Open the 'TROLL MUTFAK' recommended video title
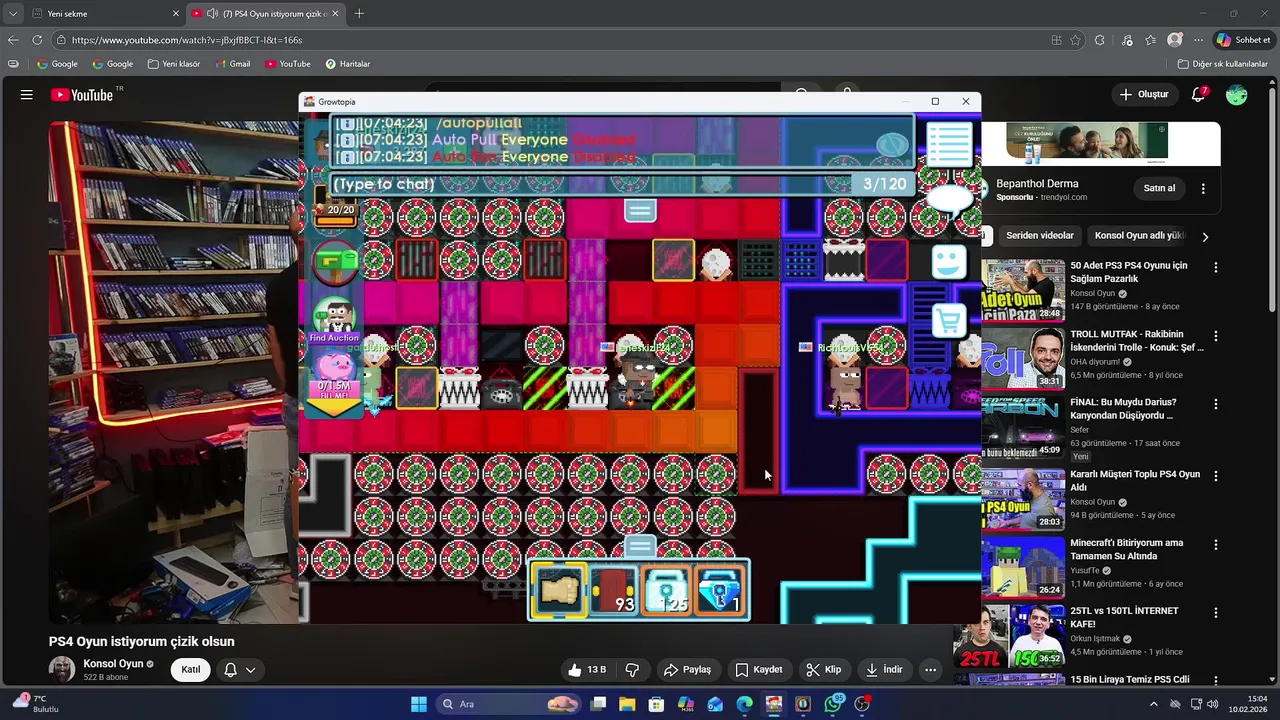 [x=1137, y=341]
